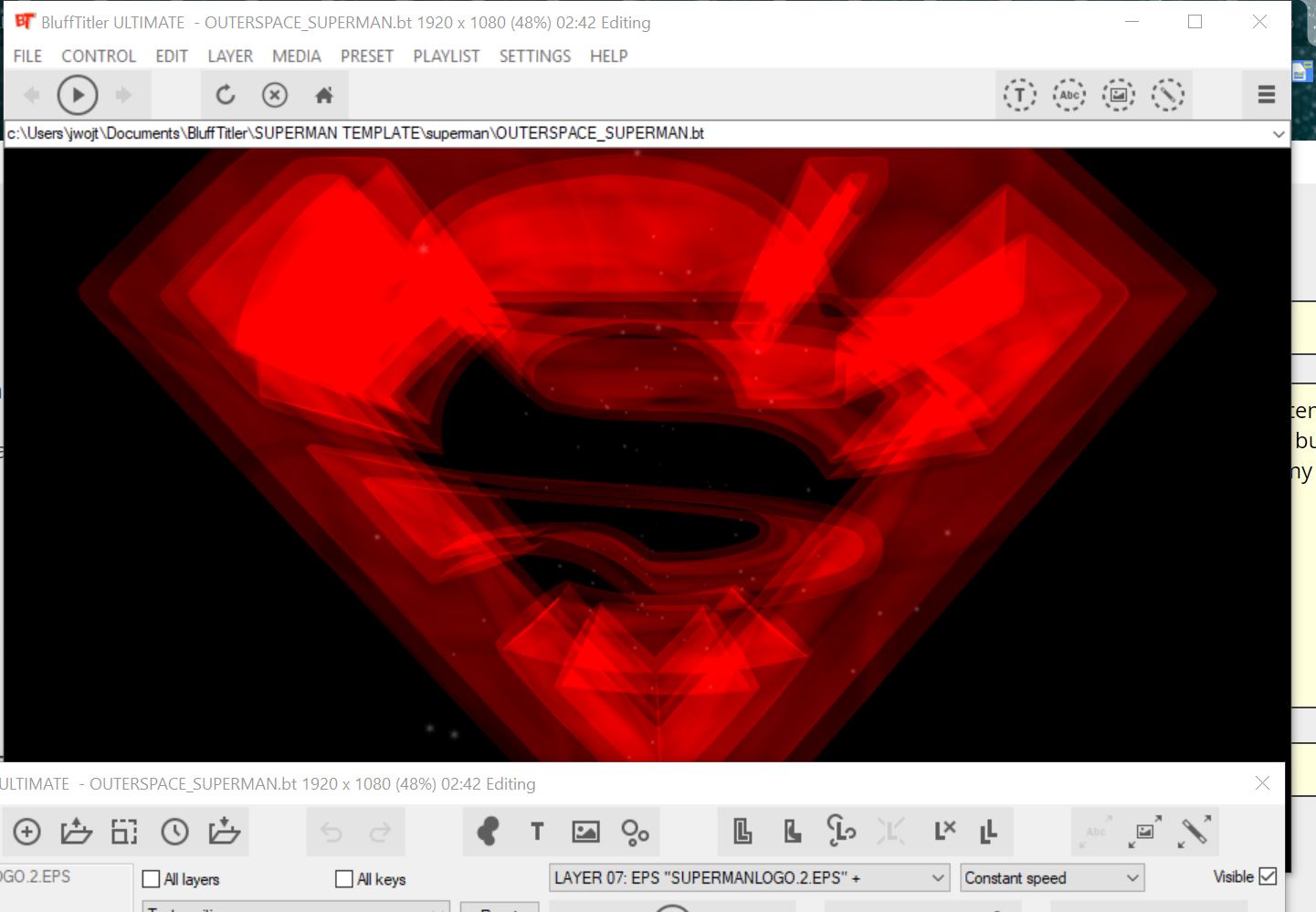Change font with the T icon in tool window
Viewport: 1316px width, 912px height.
pyautogui.click(x=537, y=832)
